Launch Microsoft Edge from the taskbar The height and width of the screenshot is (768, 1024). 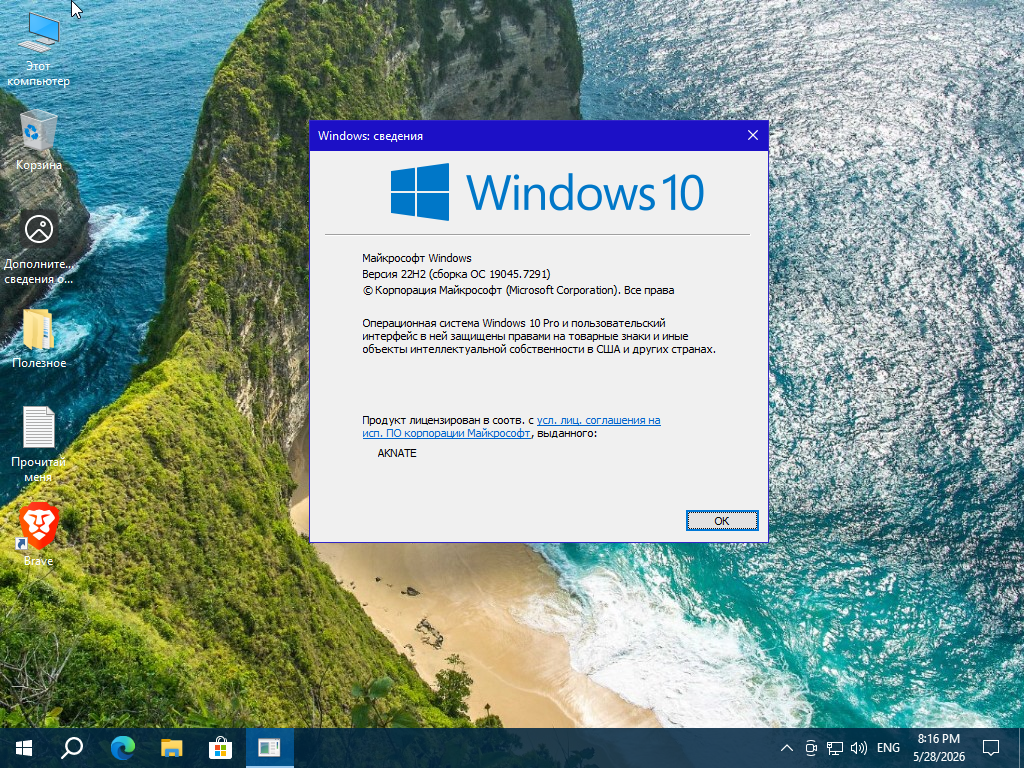122,748
